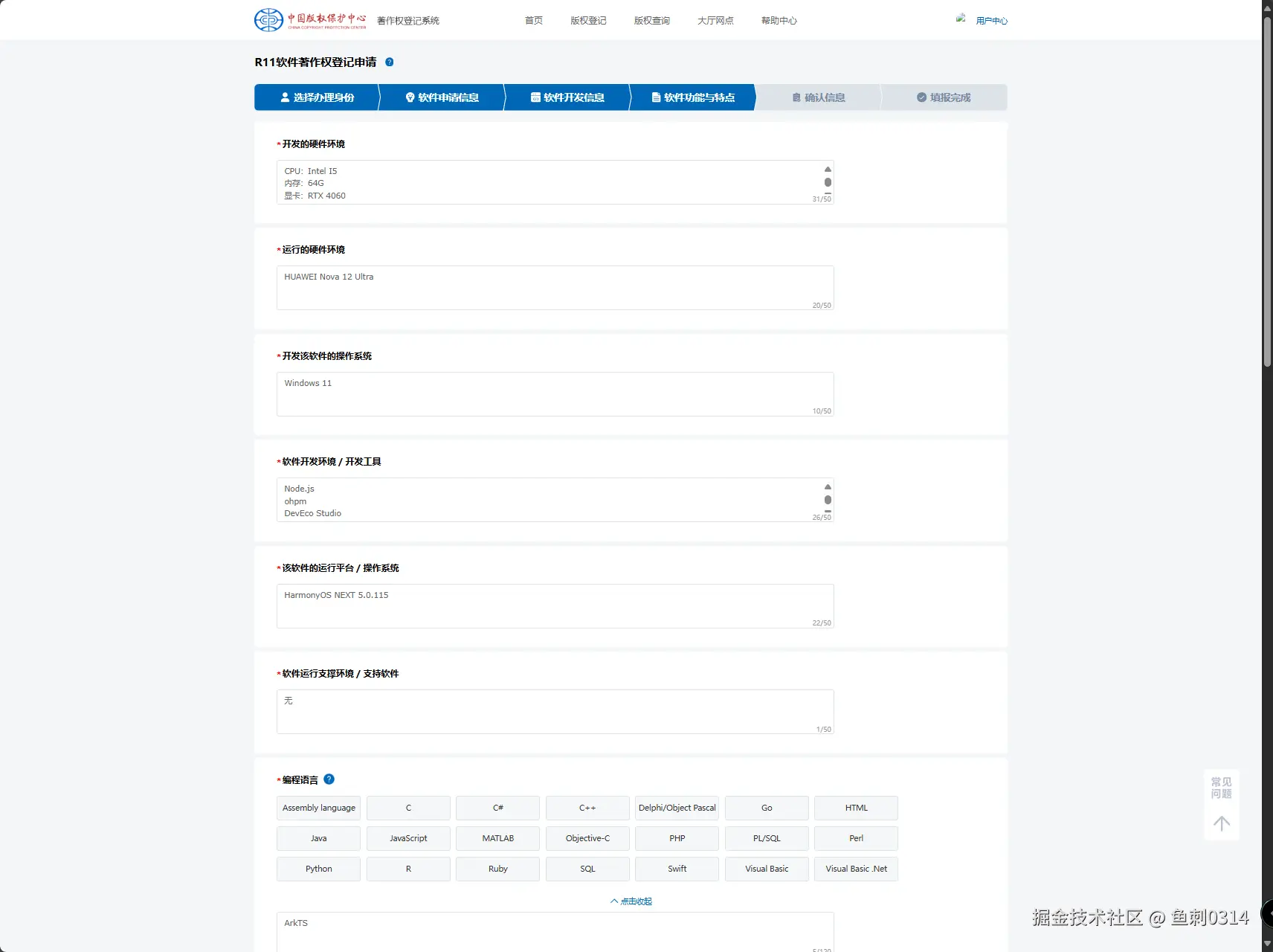1273x952 pixels.
Task: Toggle the C++ language option
Action: click(587, 808)
